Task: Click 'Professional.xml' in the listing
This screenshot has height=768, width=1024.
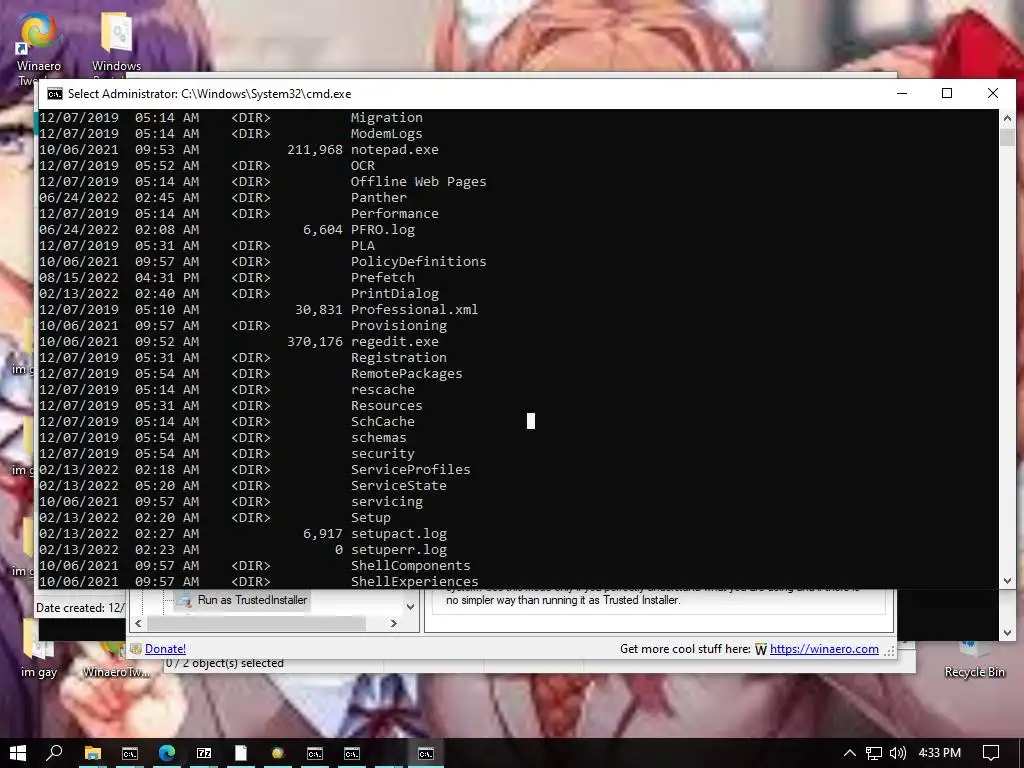Action: tap(414, 310)
